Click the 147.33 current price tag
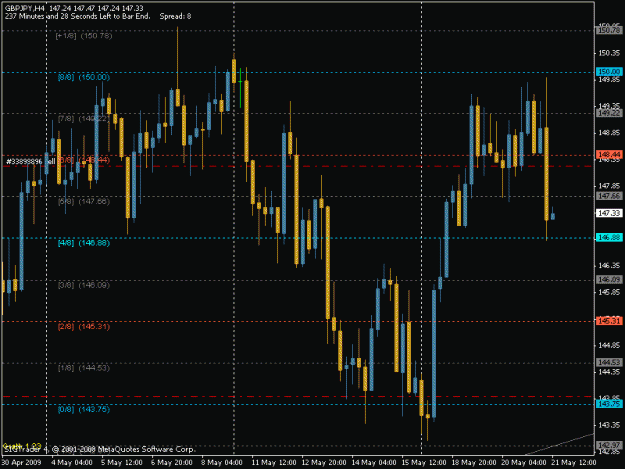 click(609, 213)
